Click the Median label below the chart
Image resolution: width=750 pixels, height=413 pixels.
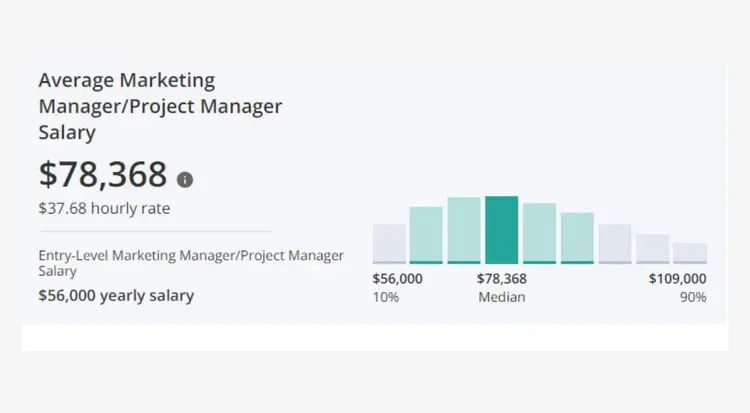click(x=501, y=297)
